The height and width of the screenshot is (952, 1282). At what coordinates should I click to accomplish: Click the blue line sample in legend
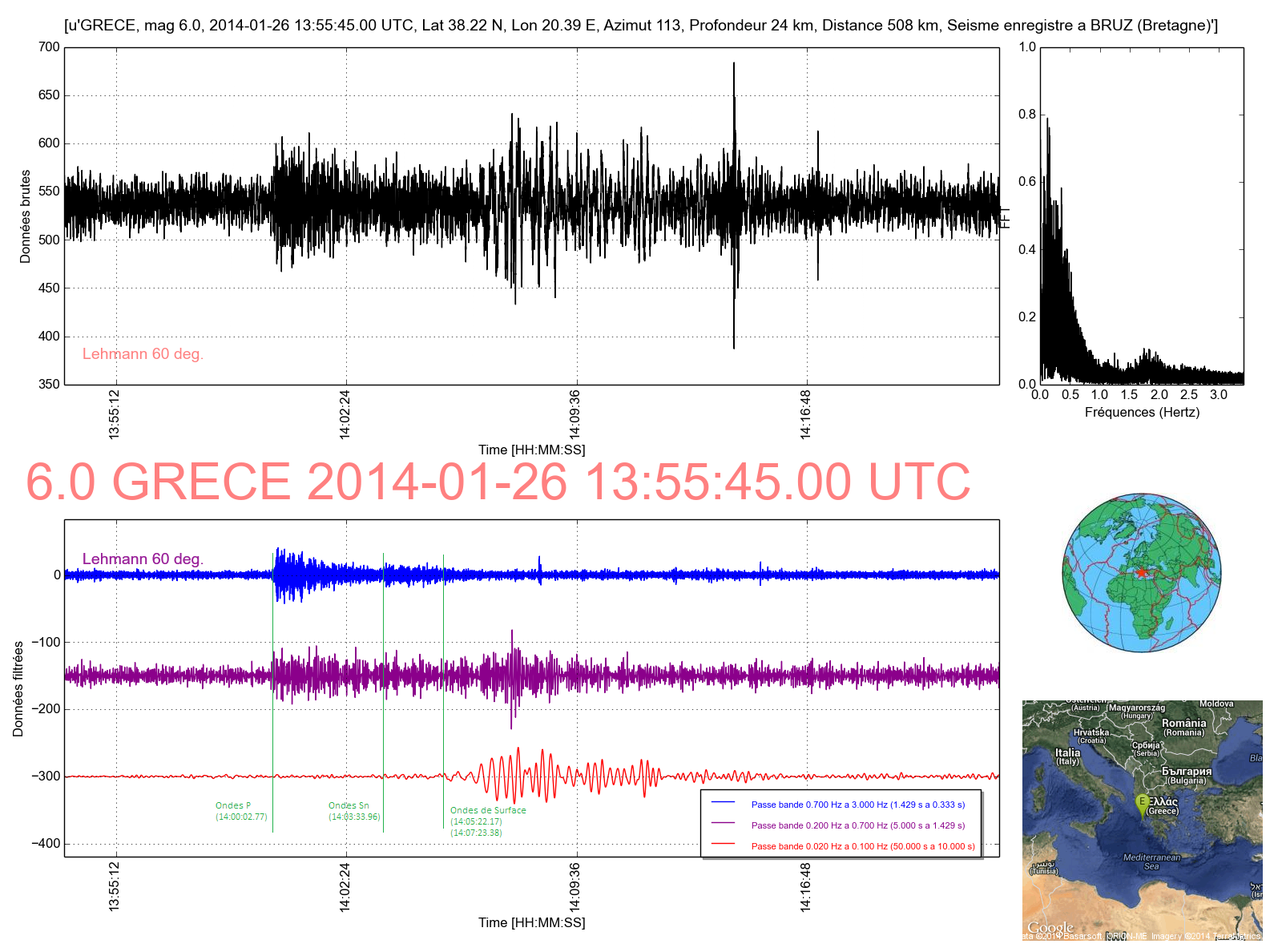723,802
